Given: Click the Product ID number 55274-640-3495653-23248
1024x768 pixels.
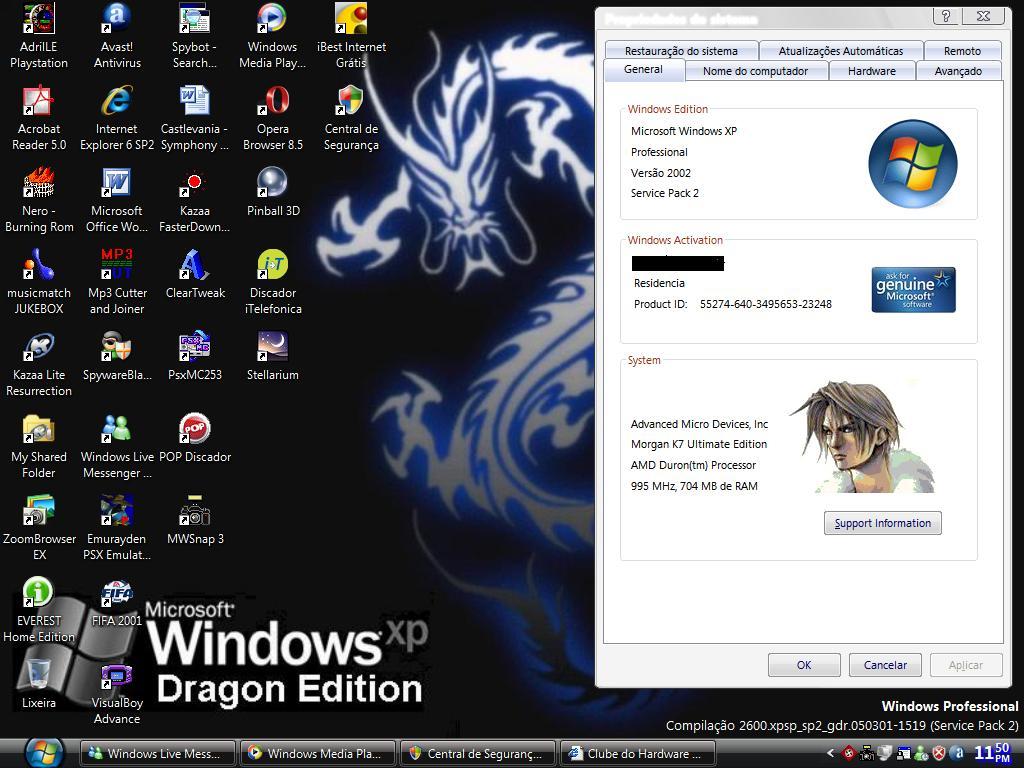Looking at the screenshot, I should point(765,304).
